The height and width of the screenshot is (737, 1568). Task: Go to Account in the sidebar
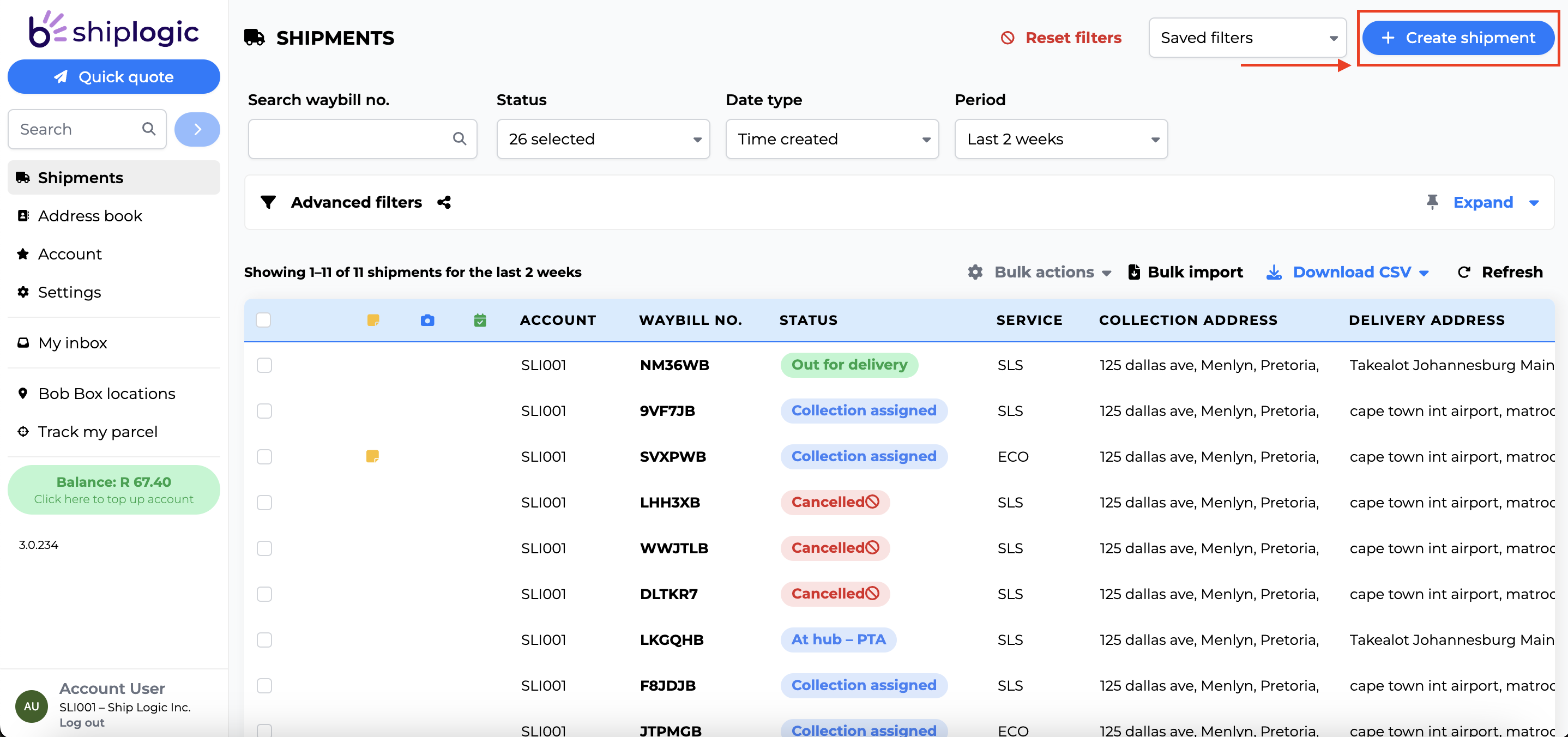[114, 254]
